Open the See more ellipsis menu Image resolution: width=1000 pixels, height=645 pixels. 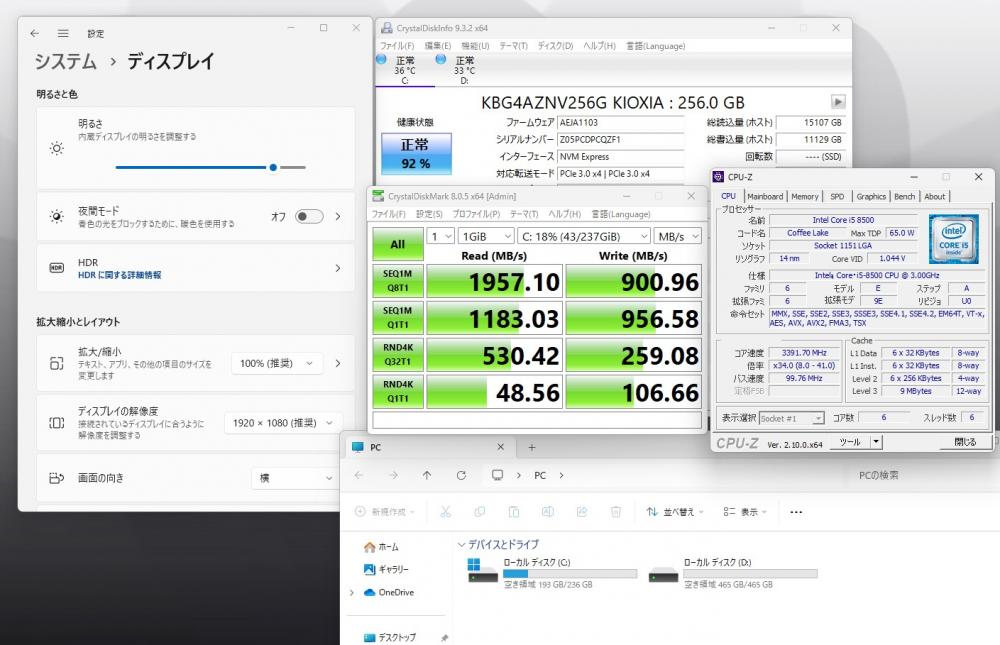(796, 512)
